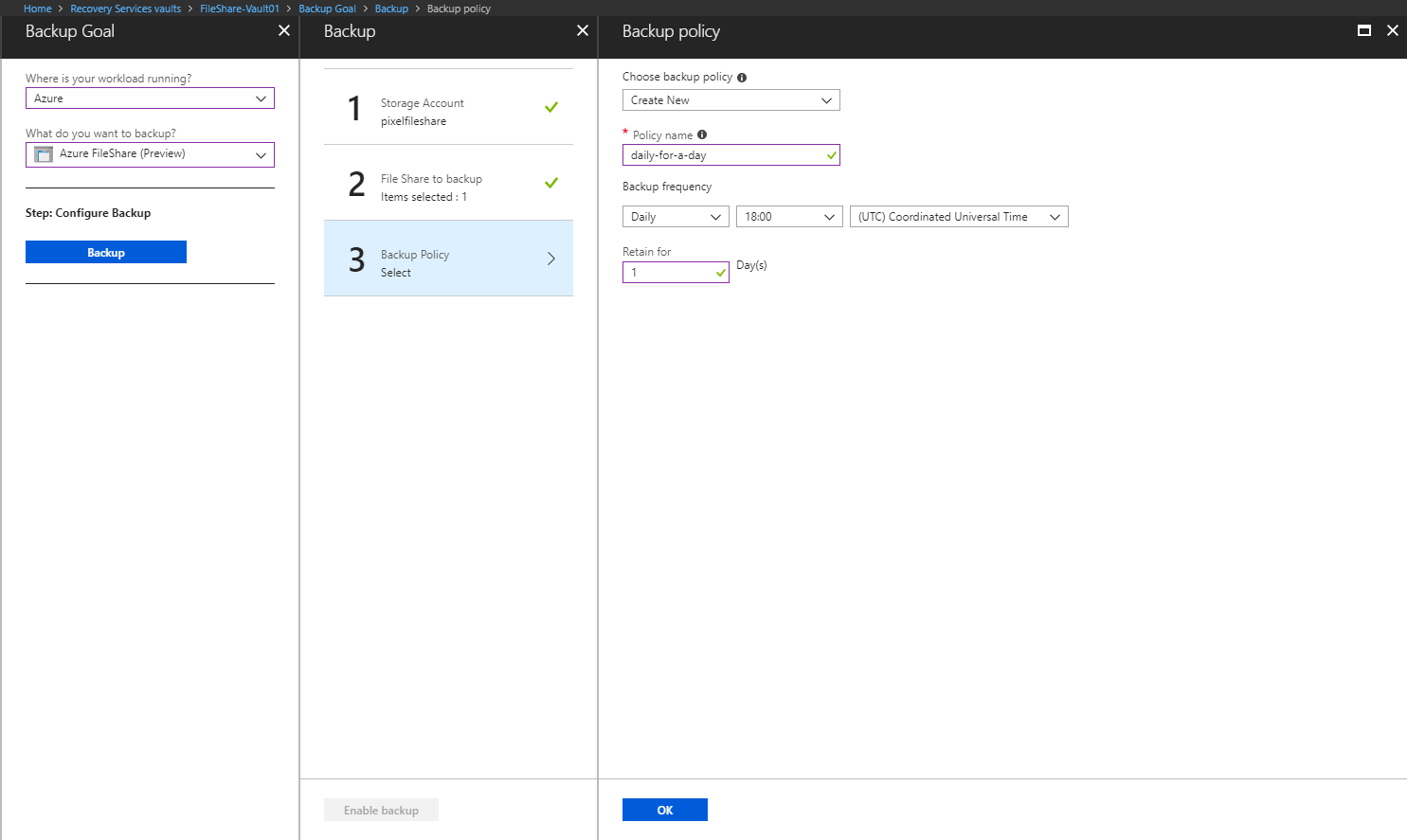The image size is (1407, 840).
Task: Navigate to FileShare-Vault01 breadcrumb
Action: pos(240,9)
